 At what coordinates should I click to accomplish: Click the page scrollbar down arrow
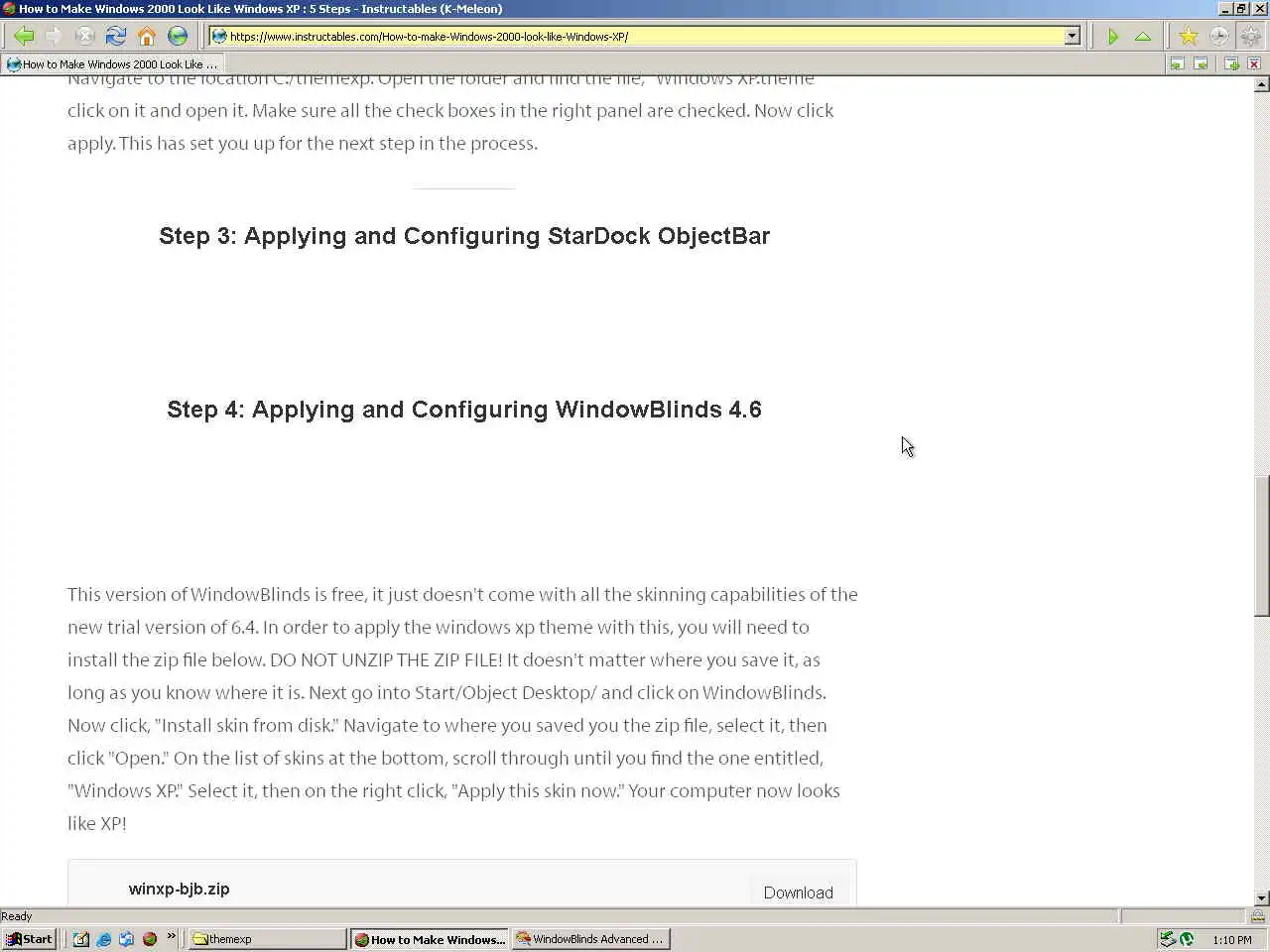click(x=1261, y=897)
